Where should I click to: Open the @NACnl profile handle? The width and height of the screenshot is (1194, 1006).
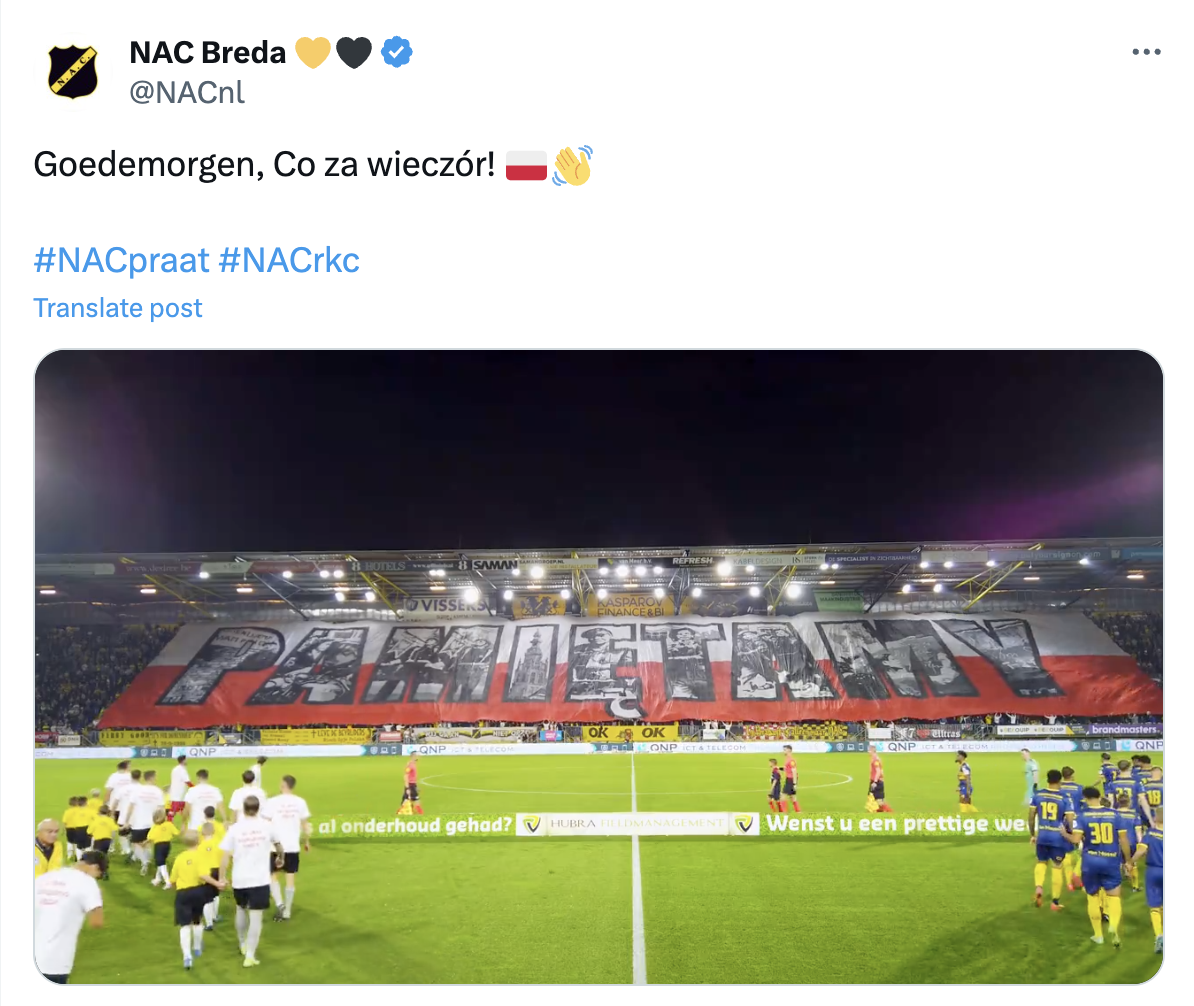click(188, 94)
